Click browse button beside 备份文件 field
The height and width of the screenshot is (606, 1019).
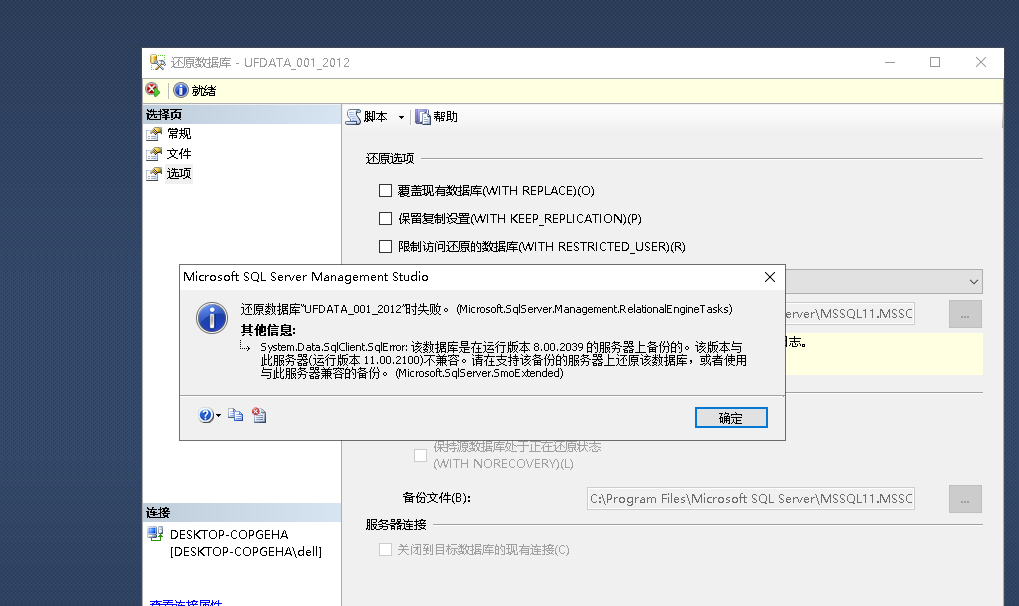click(965, 499)
